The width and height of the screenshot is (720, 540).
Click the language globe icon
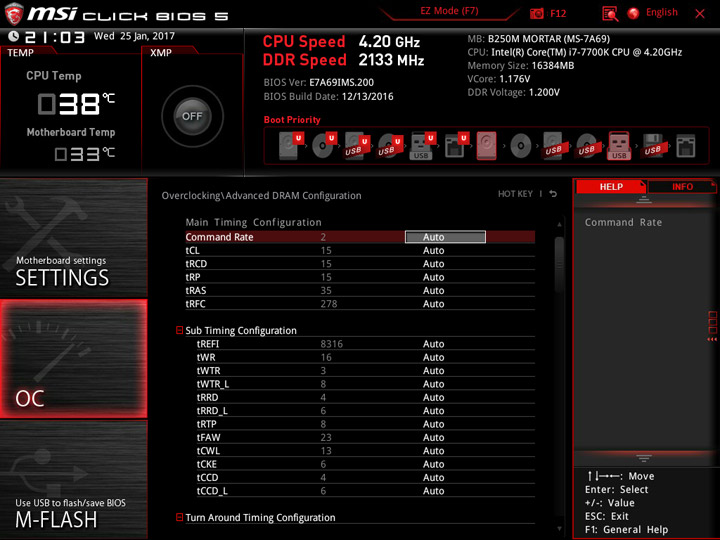[633, 13]
